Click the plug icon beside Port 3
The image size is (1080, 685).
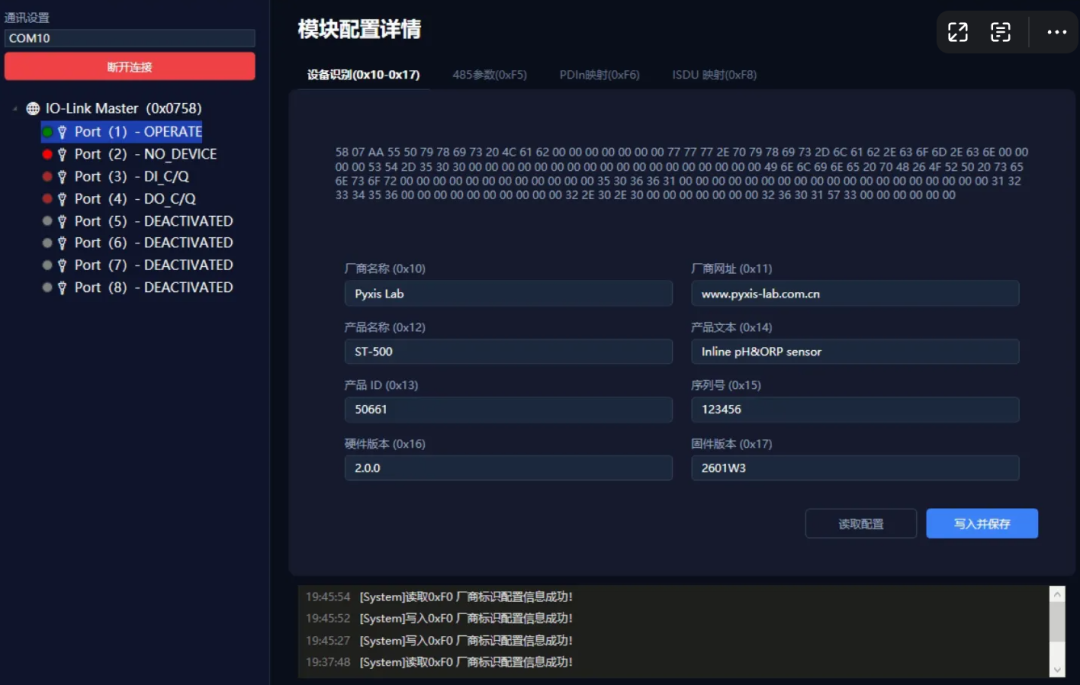(62, 177)
